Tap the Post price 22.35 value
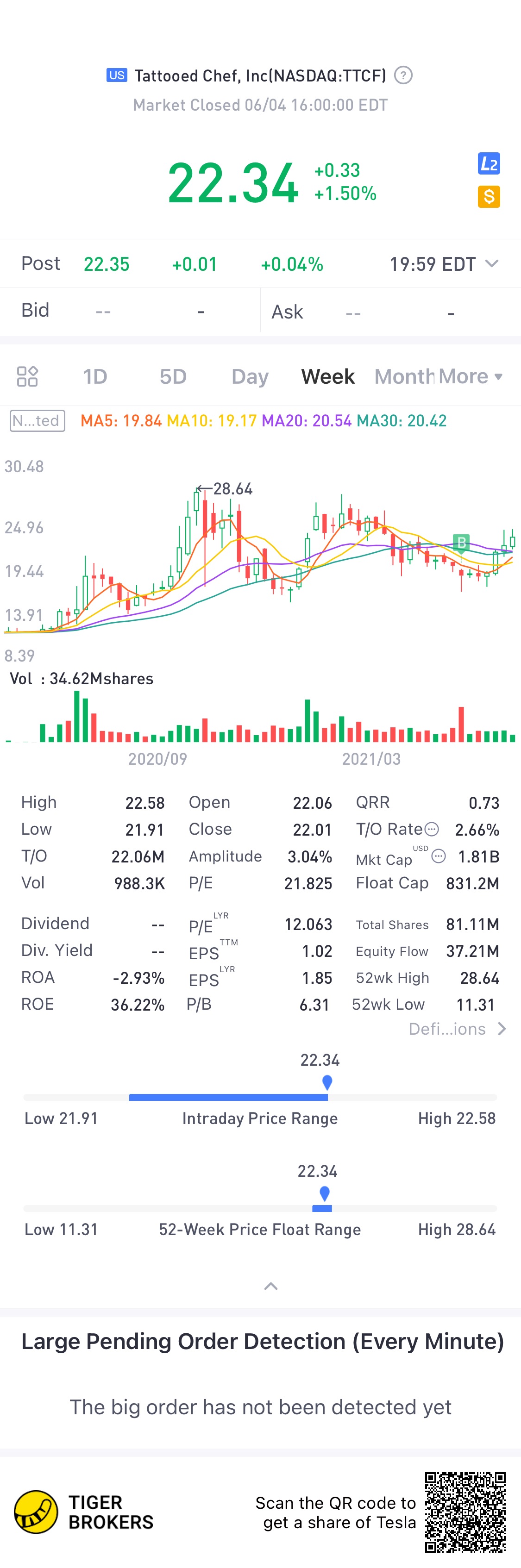 point(107,264)
